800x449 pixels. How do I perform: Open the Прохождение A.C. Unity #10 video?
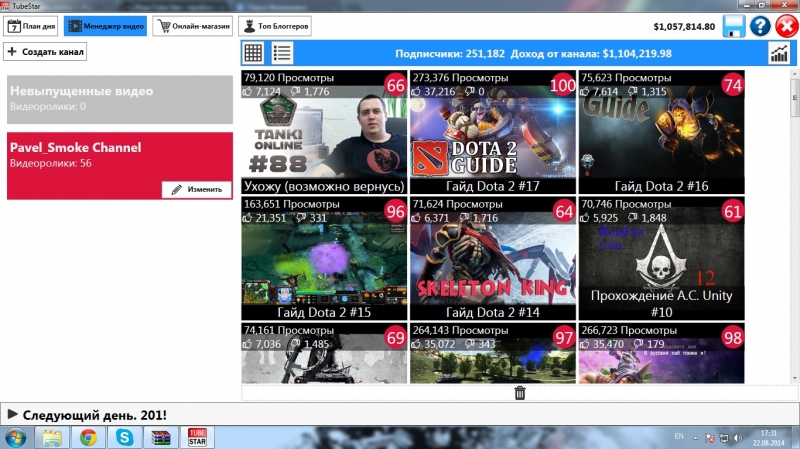pos(662,258)
